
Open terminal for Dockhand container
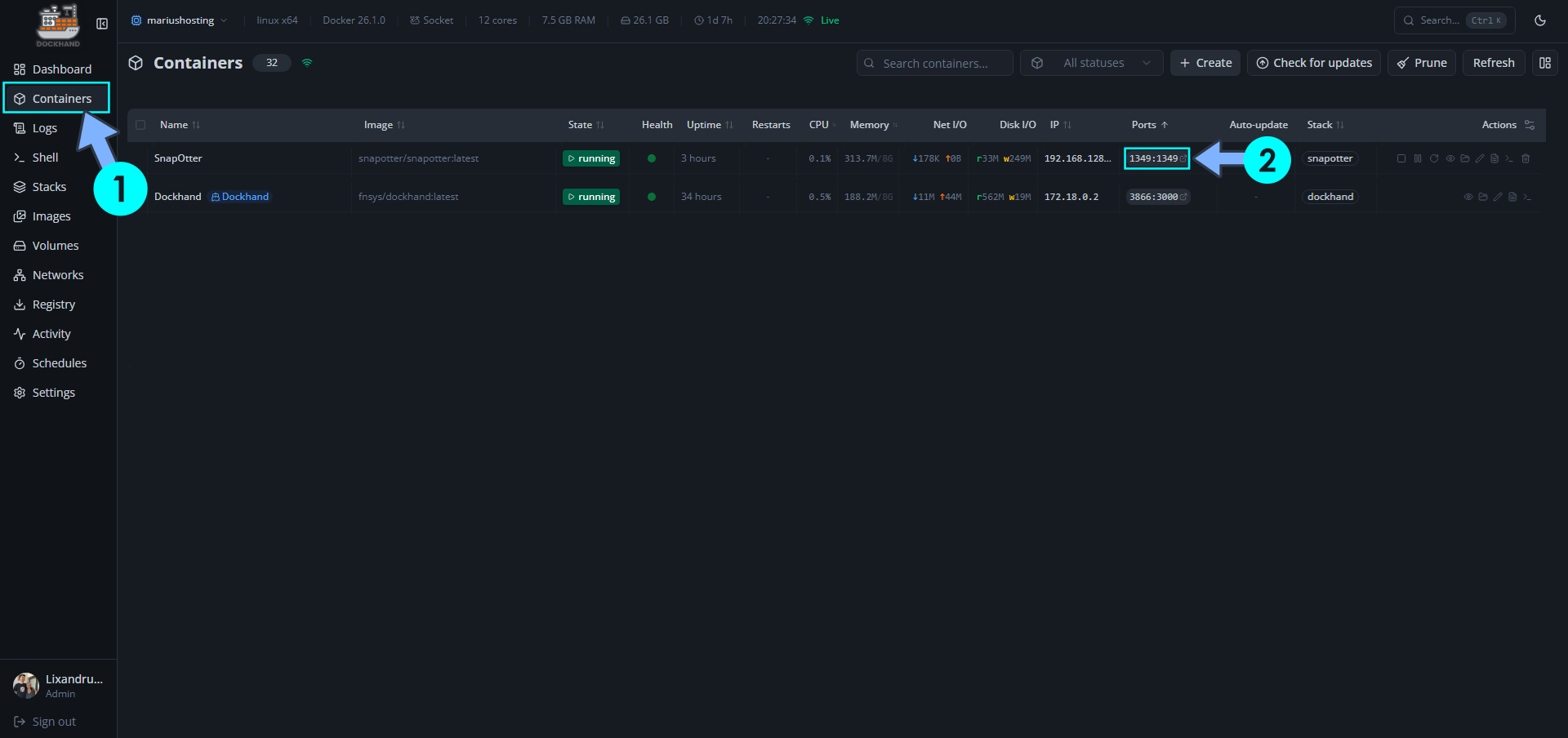[1527, 197]
